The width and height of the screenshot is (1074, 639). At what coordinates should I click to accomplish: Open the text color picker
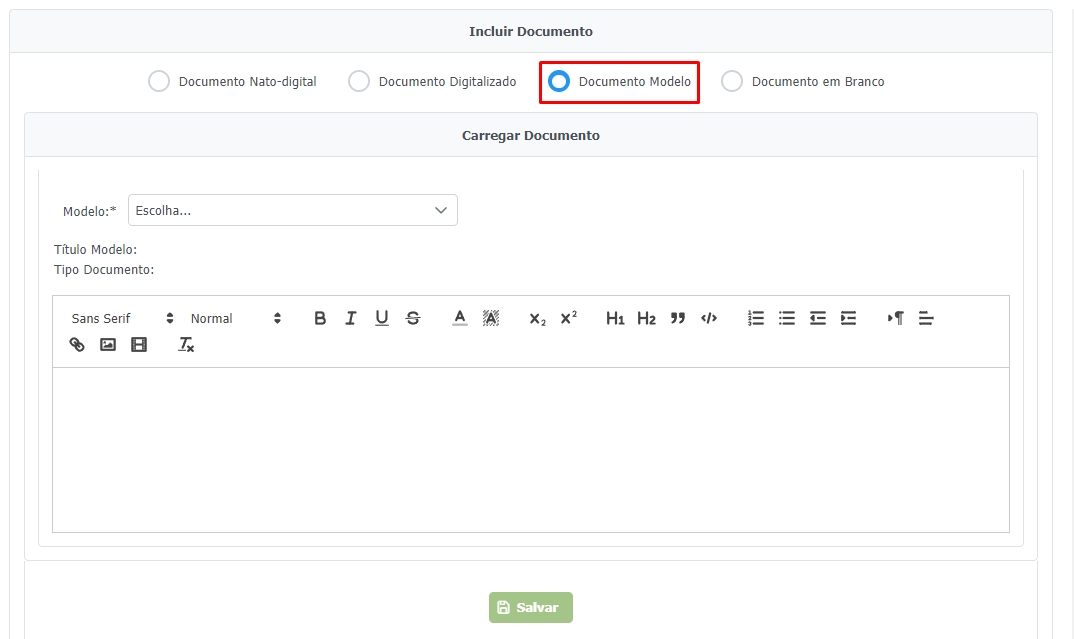(460, 318)
